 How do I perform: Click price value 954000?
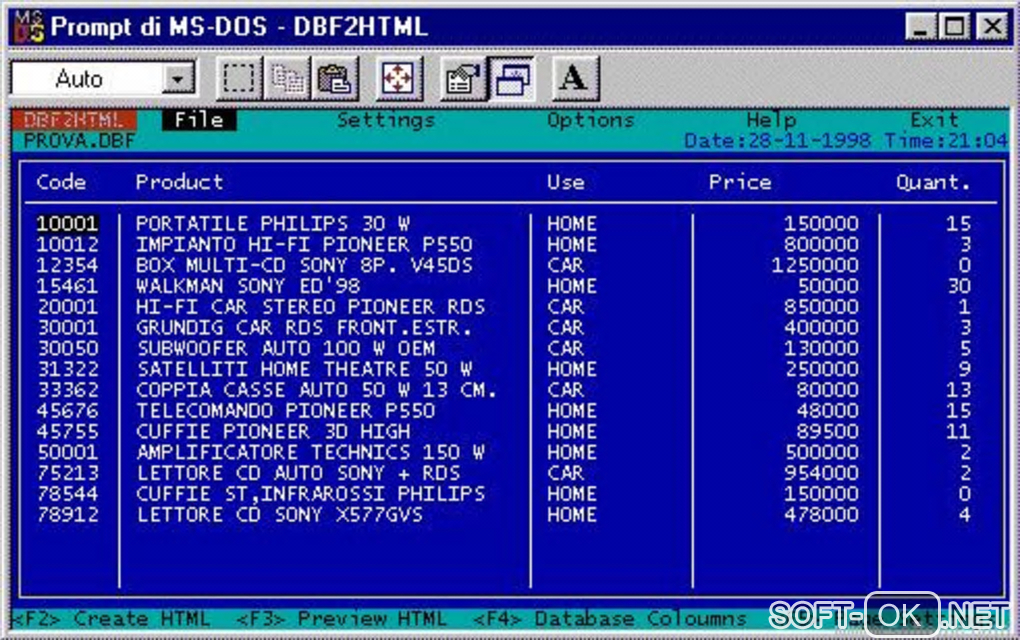821,473
